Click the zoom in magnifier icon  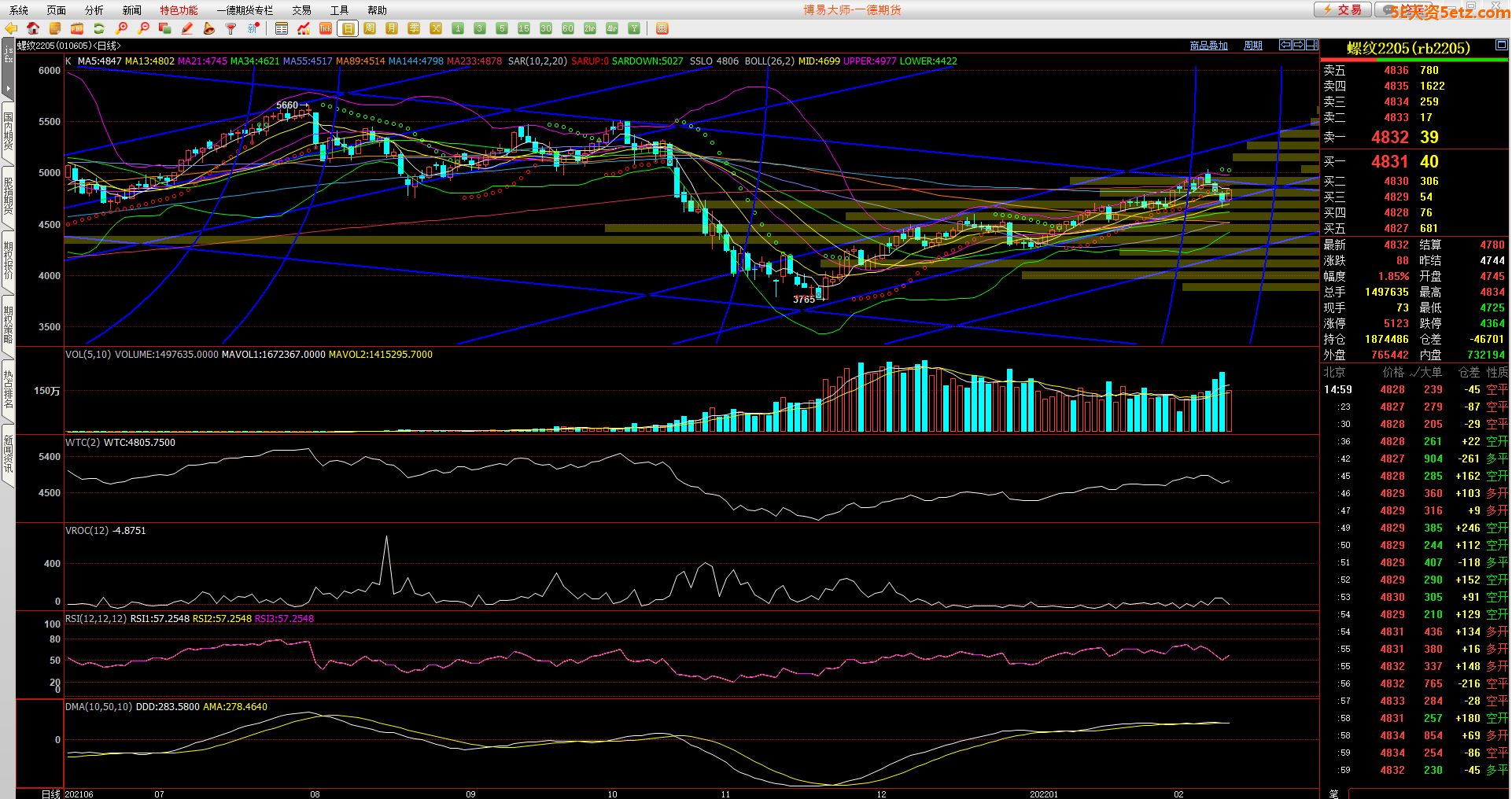point(121,28)
